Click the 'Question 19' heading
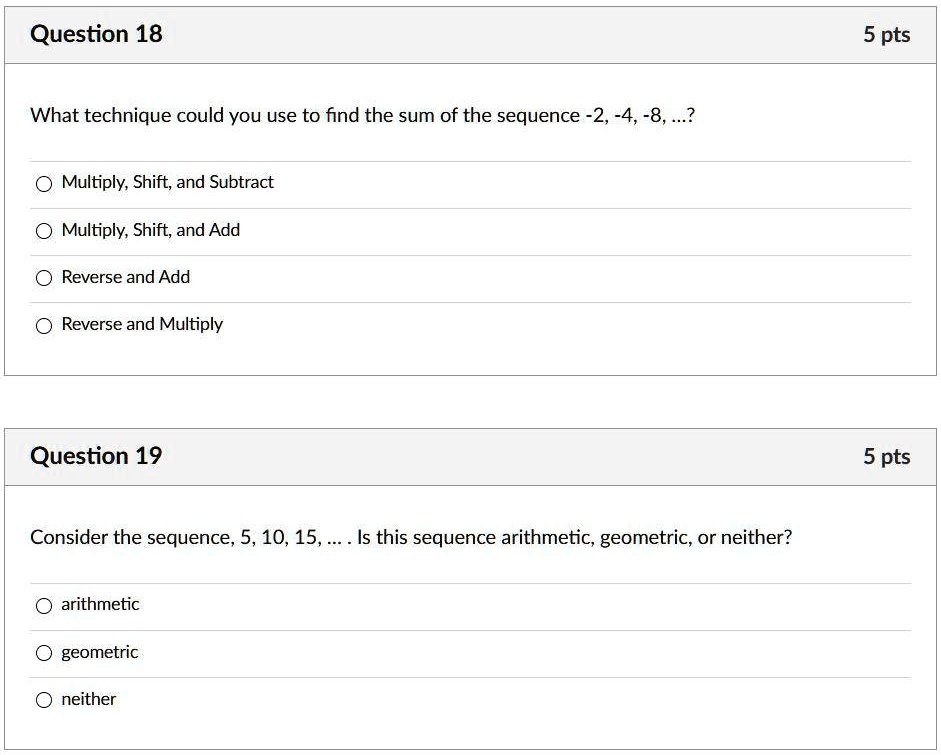The width and height of the screenshot is (941, 755). point(96,456)
